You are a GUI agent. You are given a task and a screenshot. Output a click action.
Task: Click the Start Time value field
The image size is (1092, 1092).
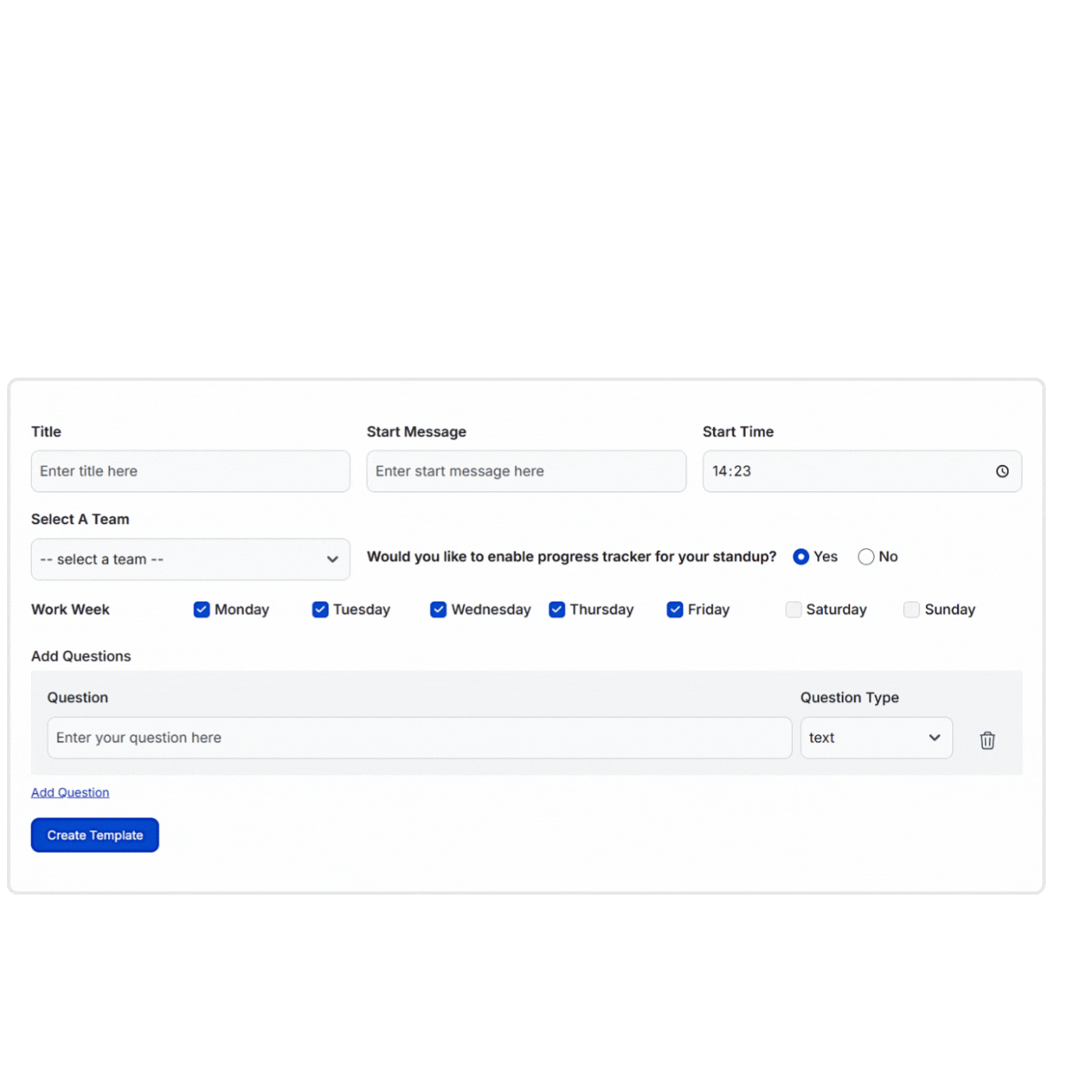tap(819, 471)
